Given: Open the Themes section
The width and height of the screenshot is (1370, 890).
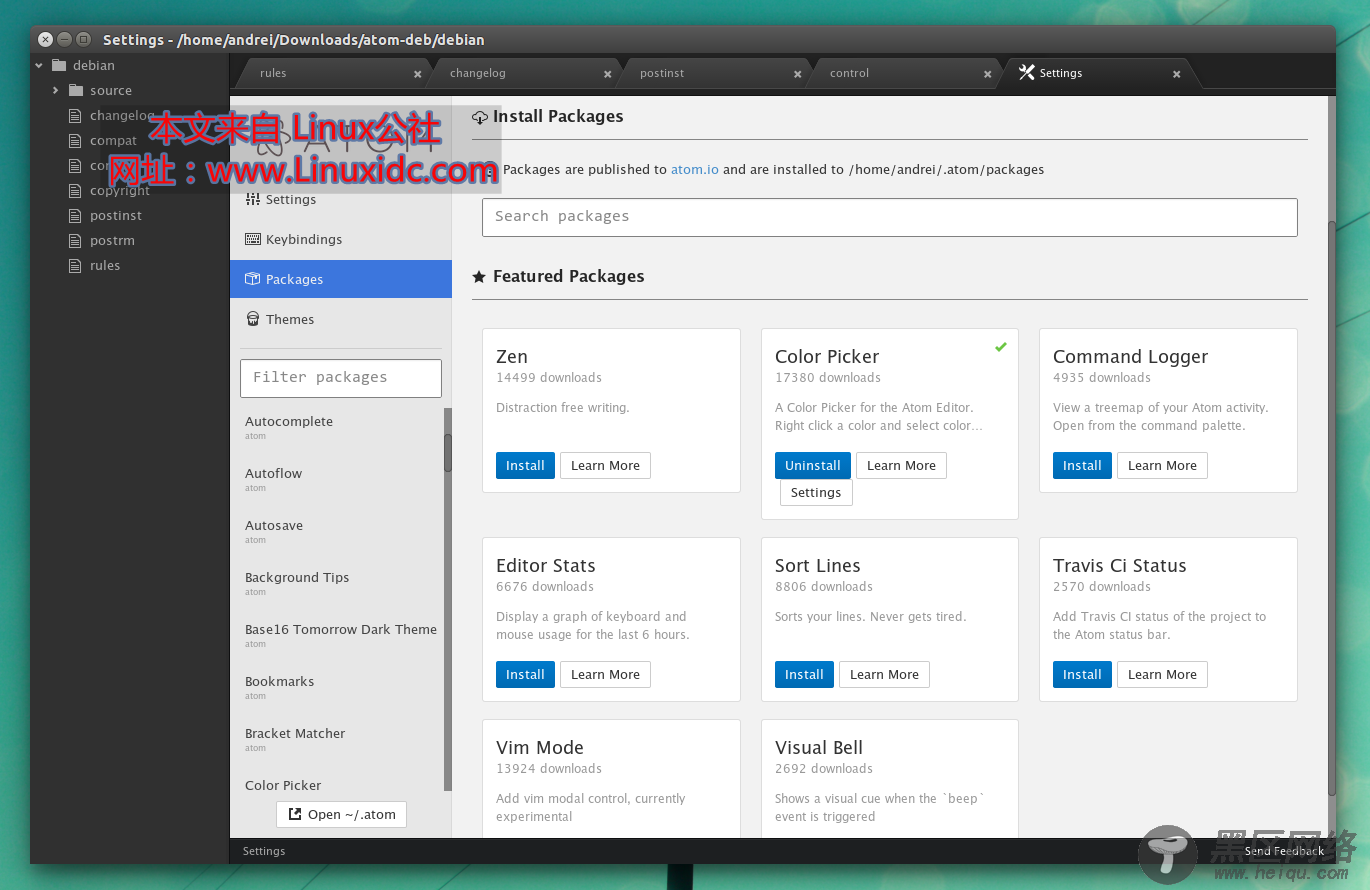Looking at the screenshot, I should (341, 320).
